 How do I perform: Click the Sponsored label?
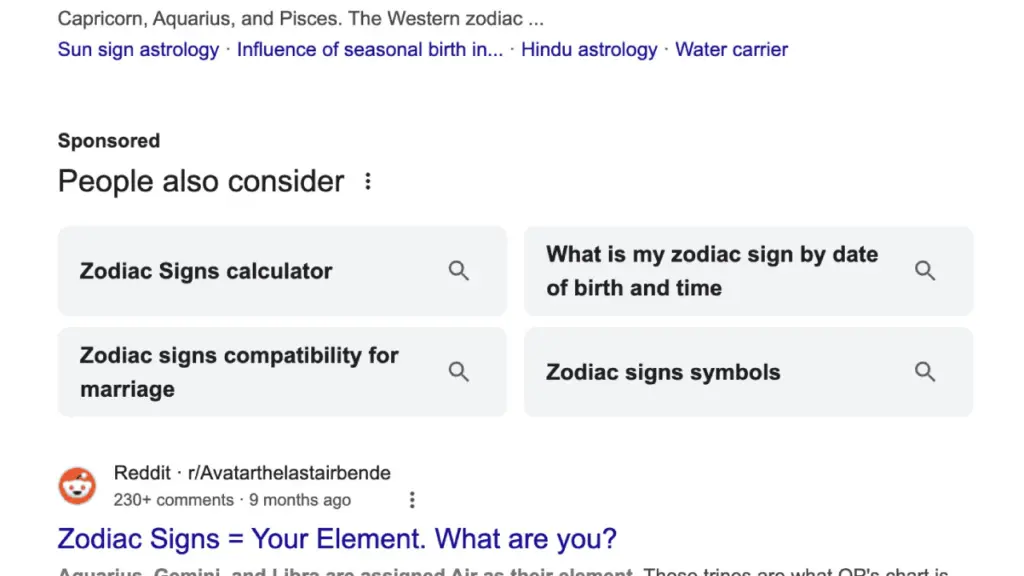pyautogui.click(x=109, y=141)
